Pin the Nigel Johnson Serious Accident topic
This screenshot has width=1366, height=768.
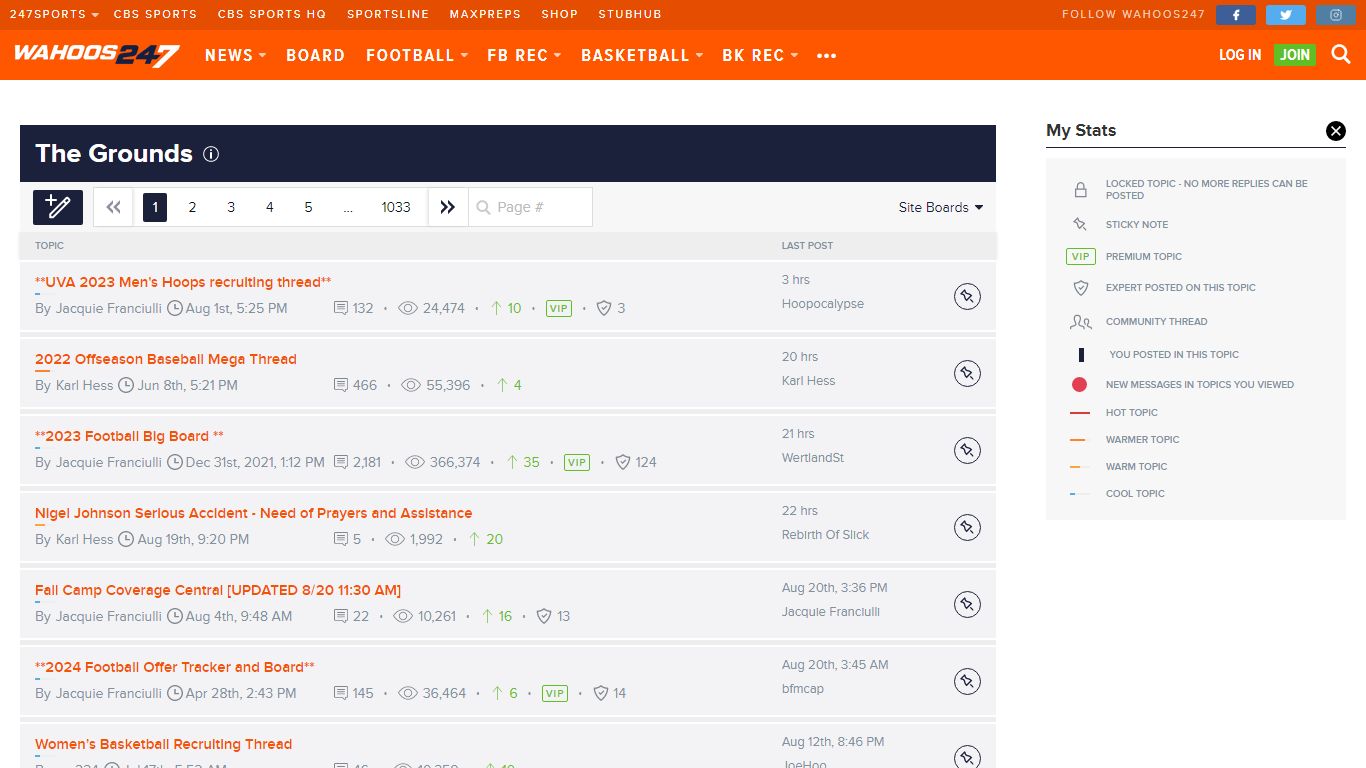point(967,527)
